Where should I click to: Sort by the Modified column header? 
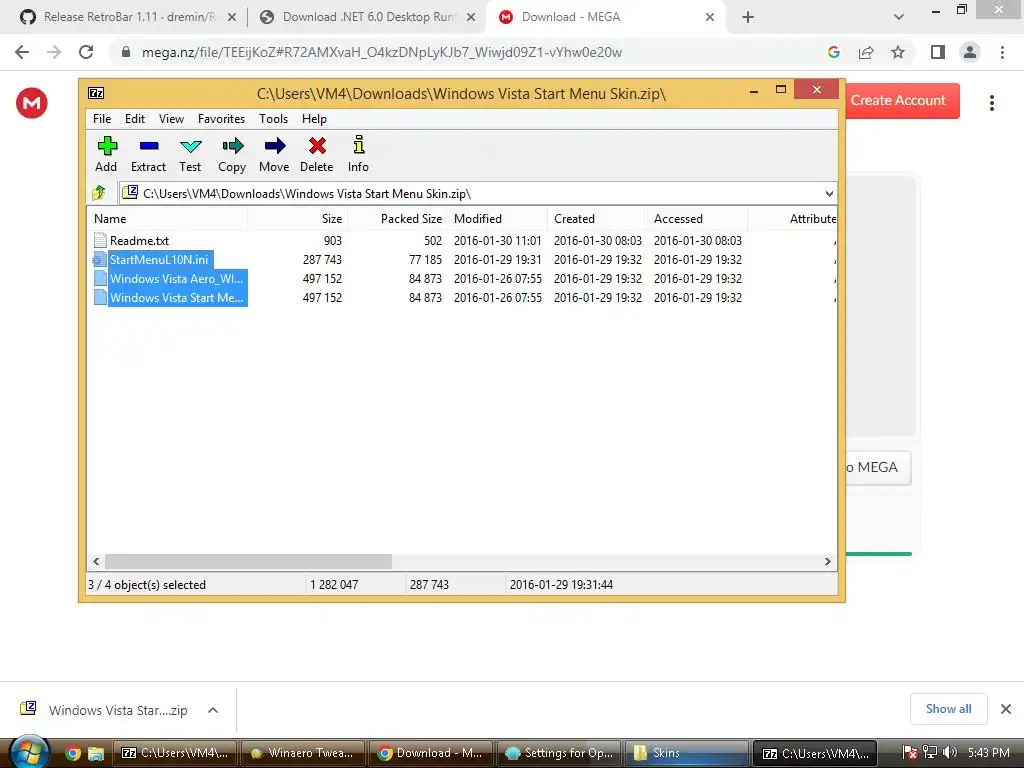pos(498,219)
